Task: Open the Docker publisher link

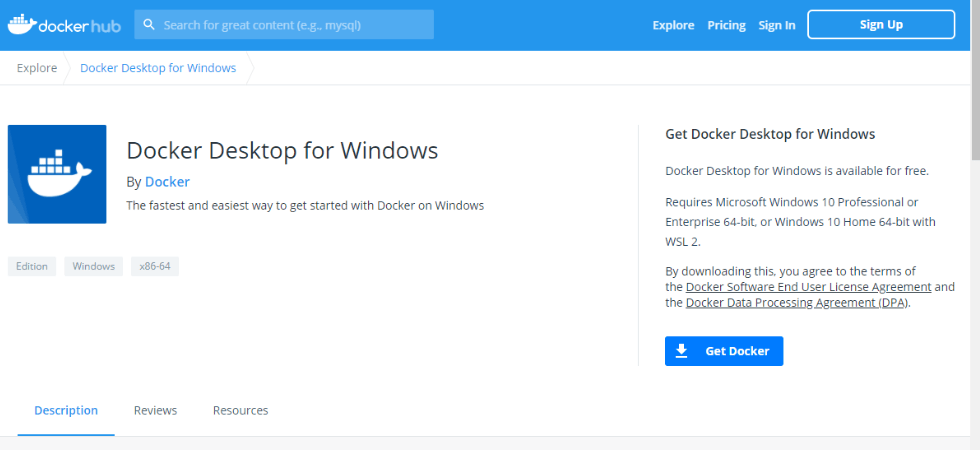Action: [167, 182]
